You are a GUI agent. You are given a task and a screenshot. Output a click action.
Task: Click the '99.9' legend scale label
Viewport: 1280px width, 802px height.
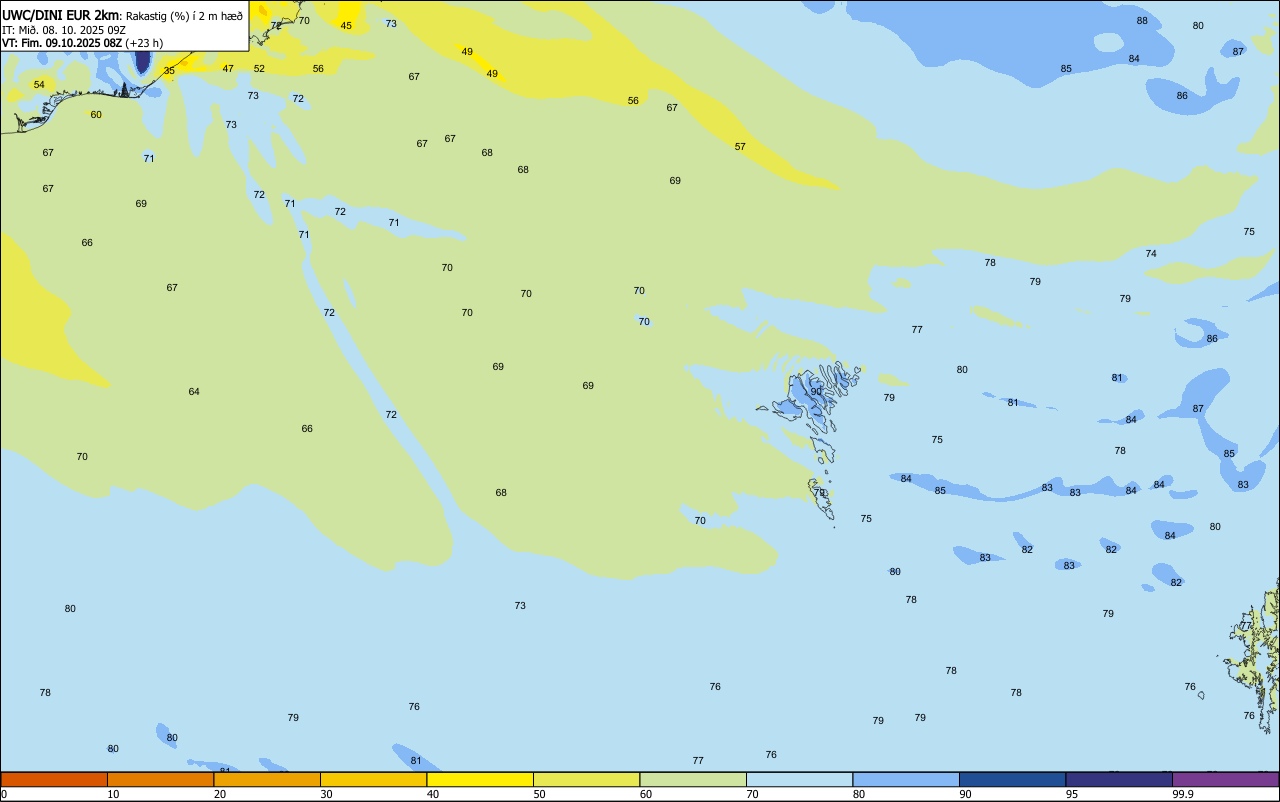point(1183,794)
